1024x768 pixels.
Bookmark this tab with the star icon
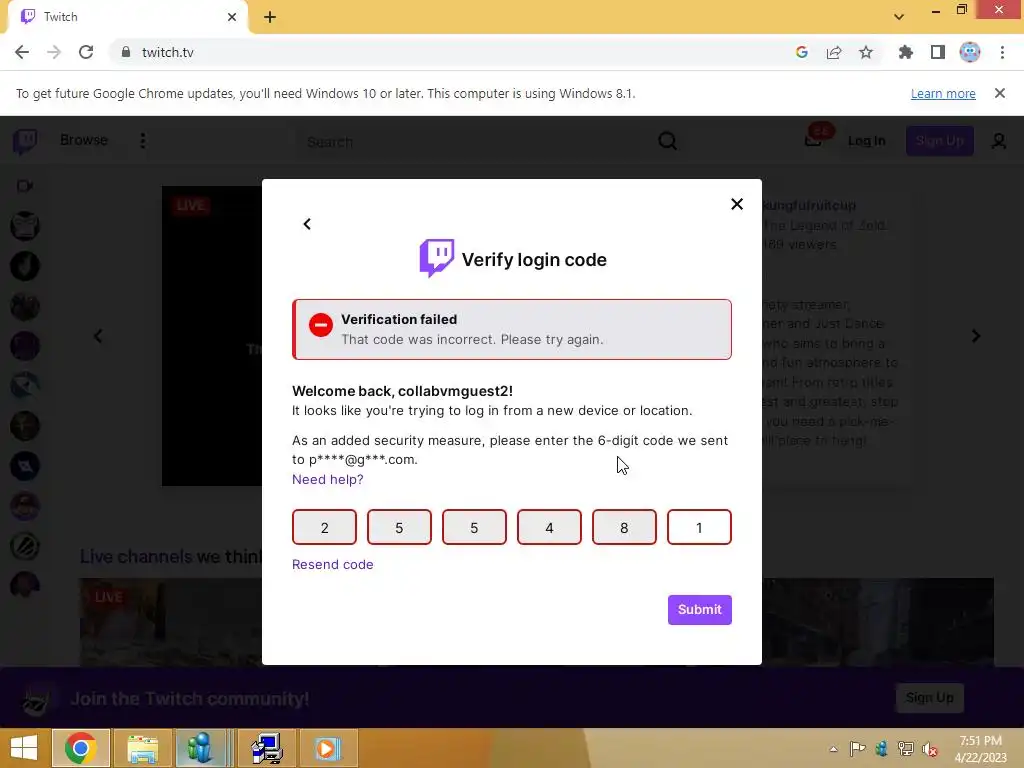pos(866,52)
